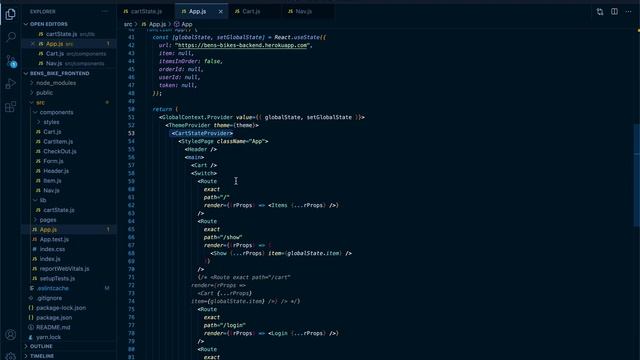Follow the herokuapp backend URL link
Screen dimensions: 640x360
click(242, 45)
